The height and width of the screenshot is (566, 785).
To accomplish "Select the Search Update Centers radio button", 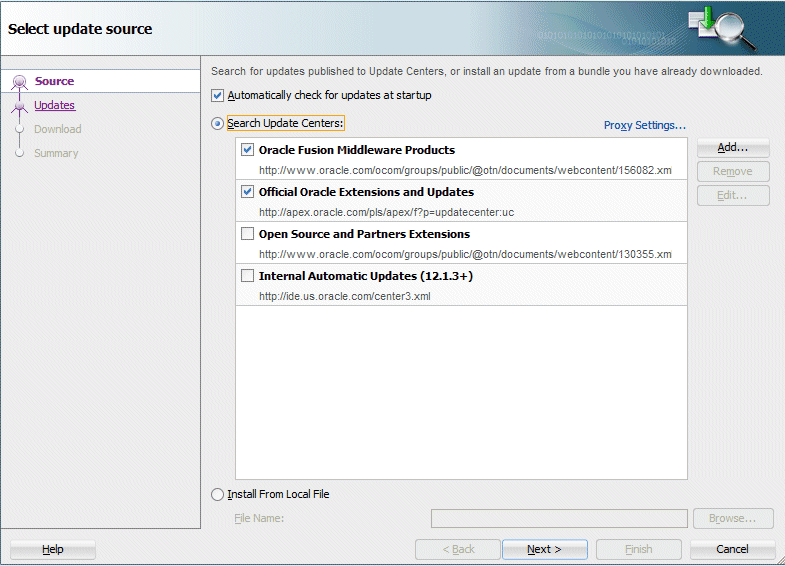I will point(217,124).
